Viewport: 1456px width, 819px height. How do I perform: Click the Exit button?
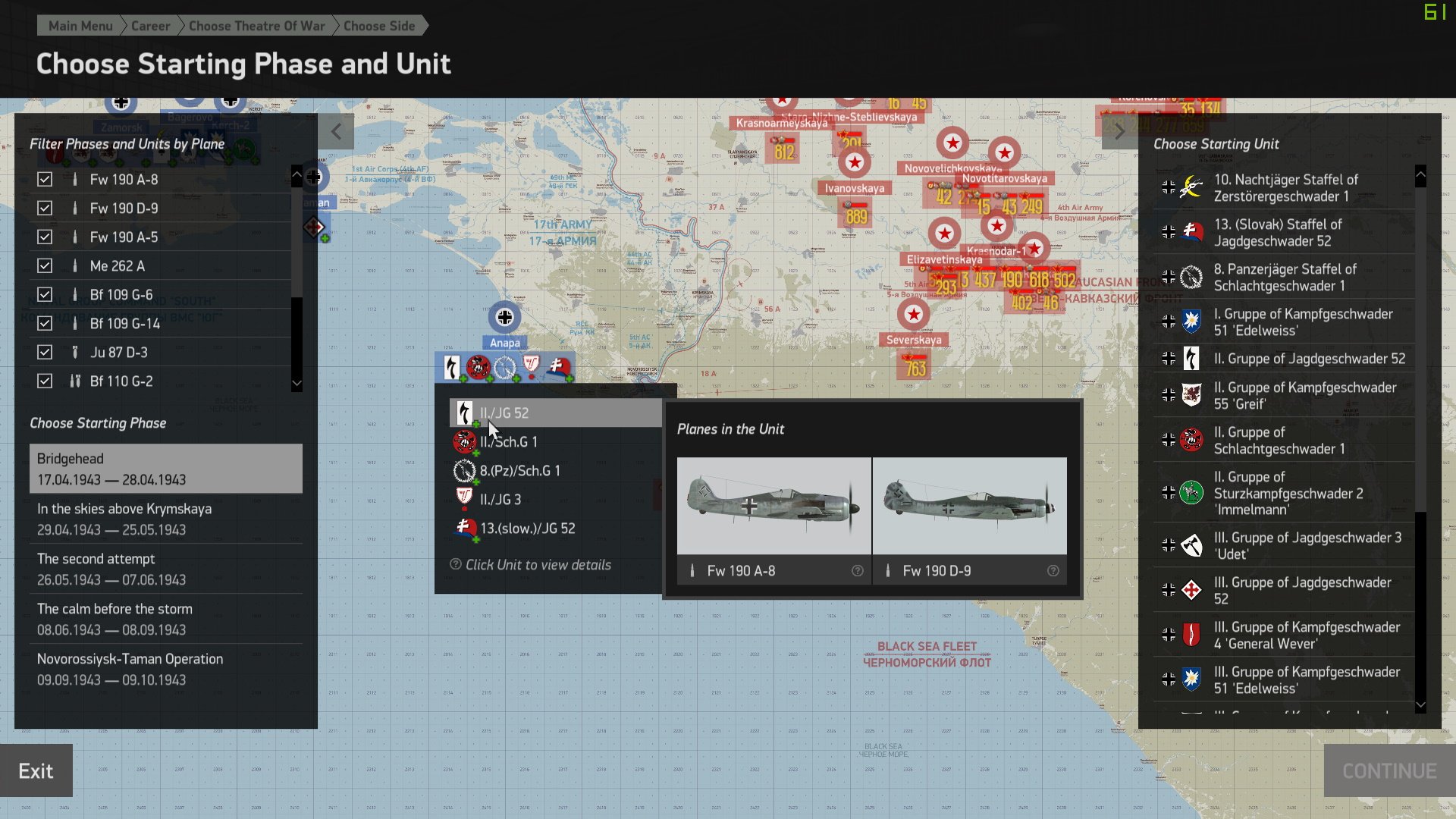coord(36,770)
